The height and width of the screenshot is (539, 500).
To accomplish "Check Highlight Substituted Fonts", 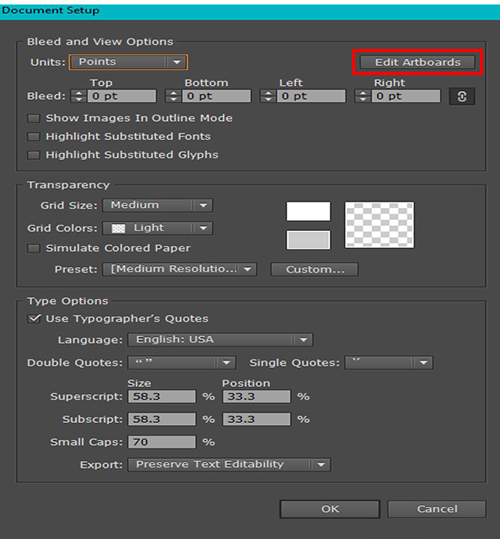I will click(34, 137).
